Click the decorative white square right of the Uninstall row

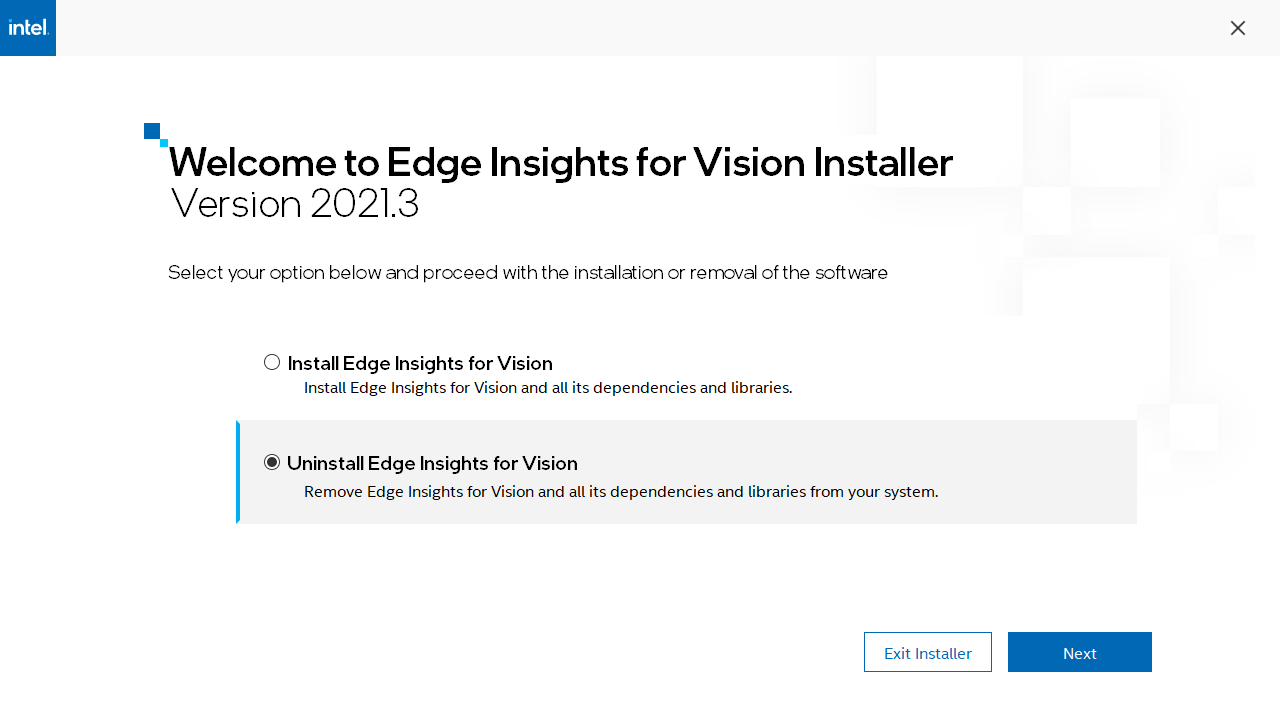point(1193,428)
